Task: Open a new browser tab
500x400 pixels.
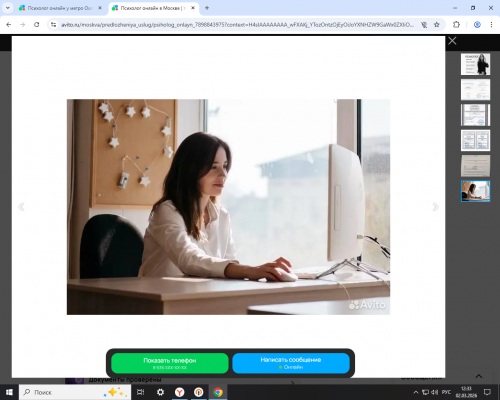Action: (x=207, y=8)
